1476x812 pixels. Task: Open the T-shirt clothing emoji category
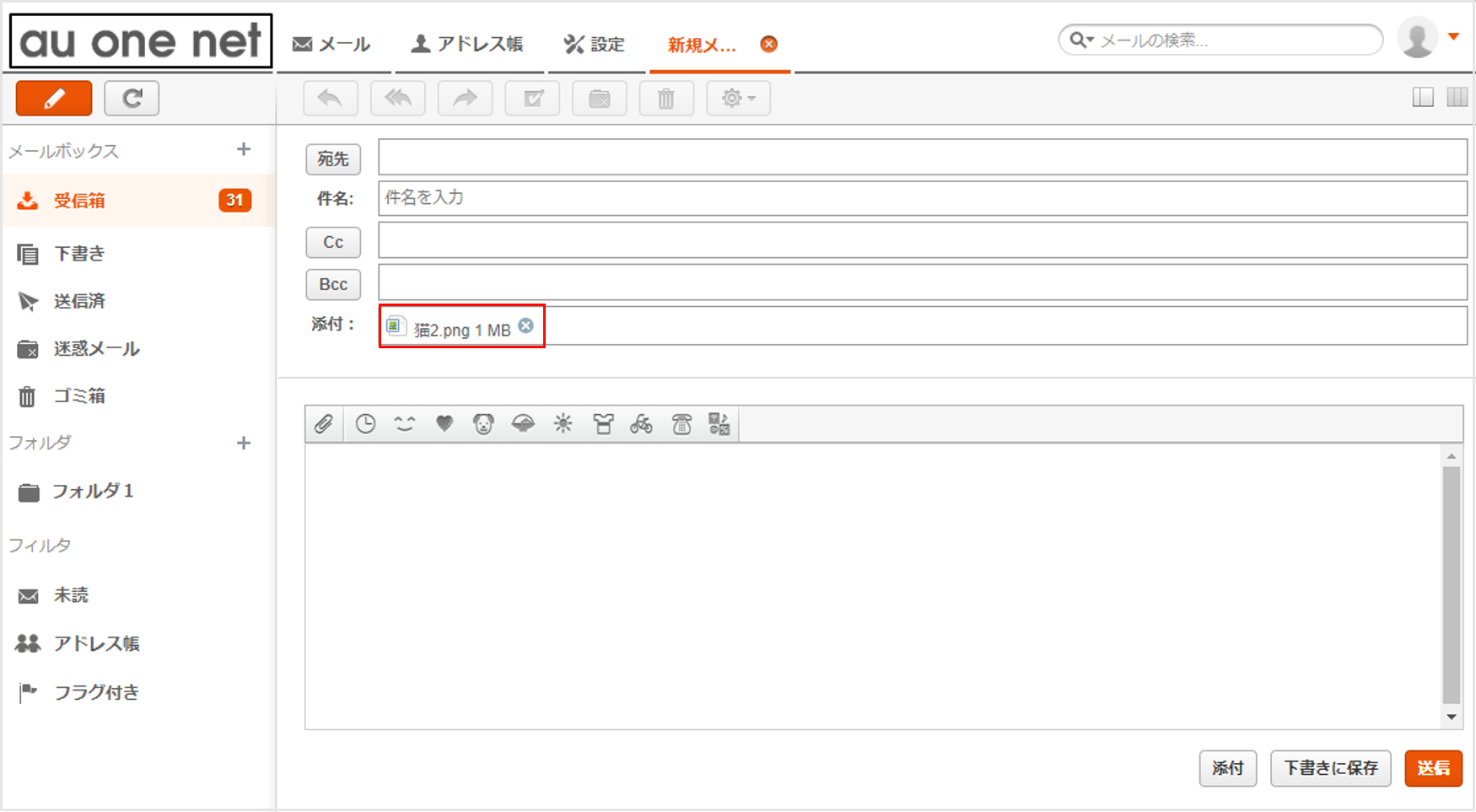(x=603, y=424)
